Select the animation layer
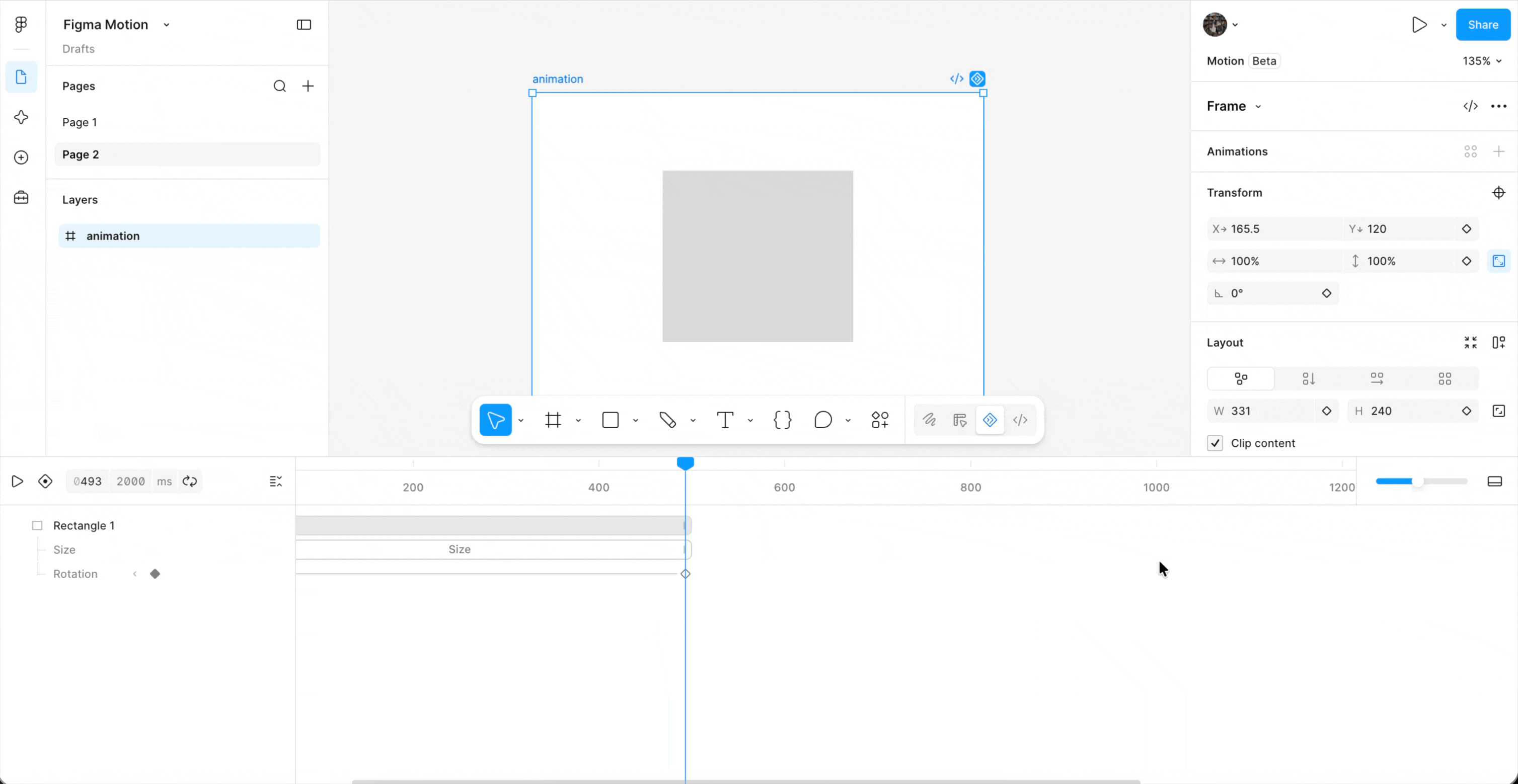The image size is (1518, 784). 189,236
